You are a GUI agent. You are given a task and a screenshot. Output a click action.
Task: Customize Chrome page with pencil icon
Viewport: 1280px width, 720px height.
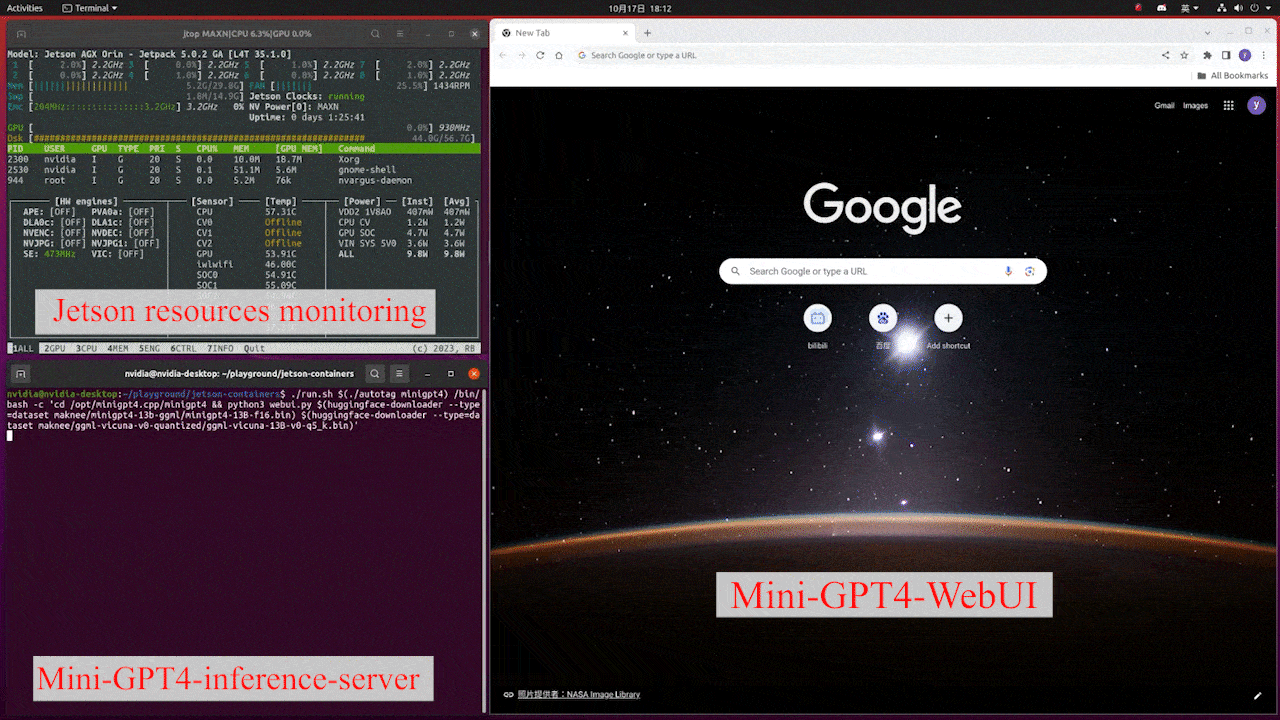[1258, 695]
